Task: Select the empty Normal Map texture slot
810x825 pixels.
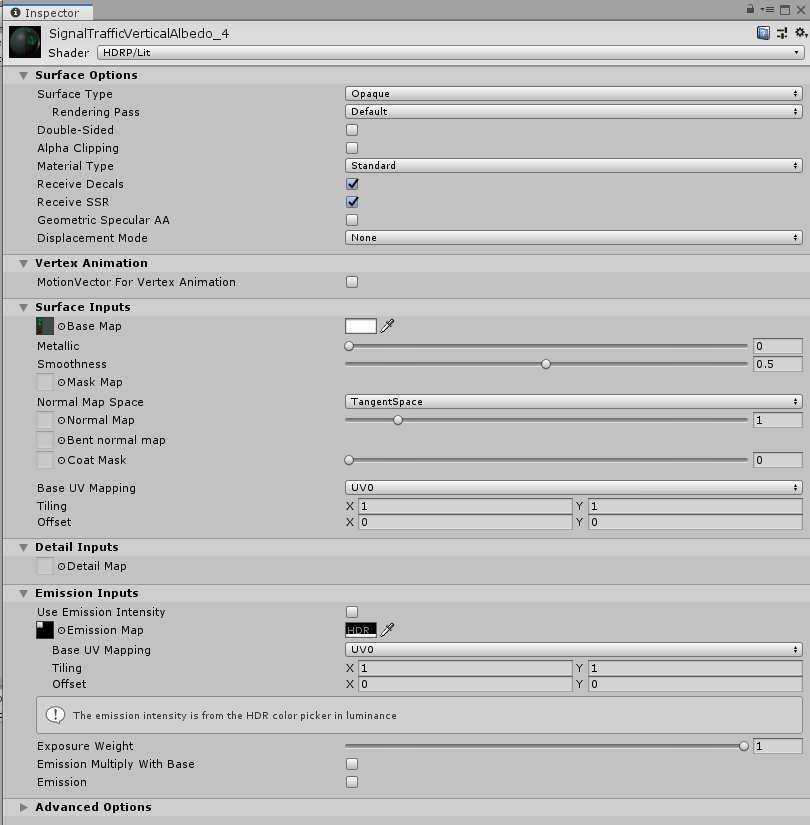Action: point(45,420)
